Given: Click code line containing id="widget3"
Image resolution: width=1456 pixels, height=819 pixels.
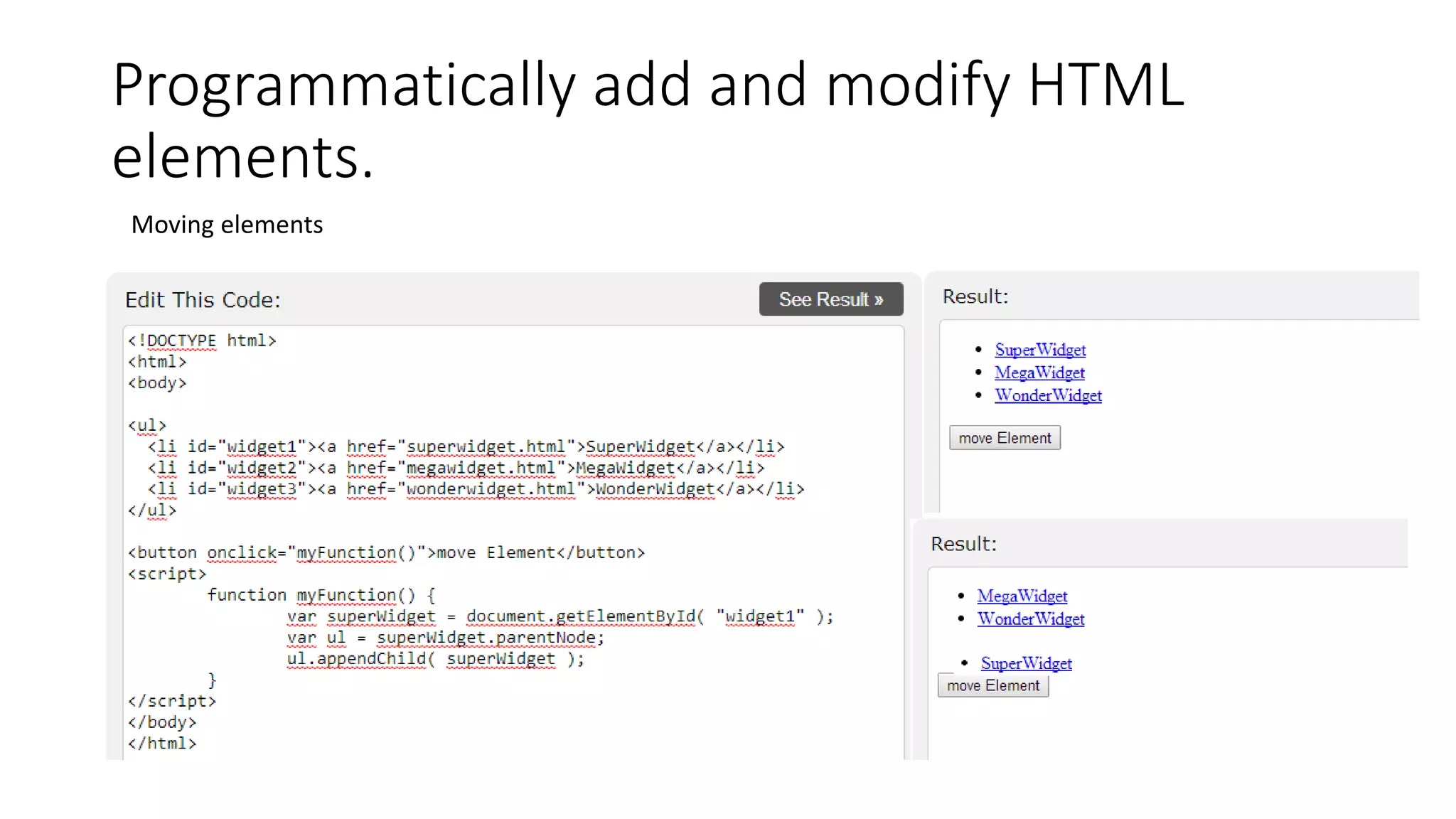Looking at the screenshot, I should (476, 489).
